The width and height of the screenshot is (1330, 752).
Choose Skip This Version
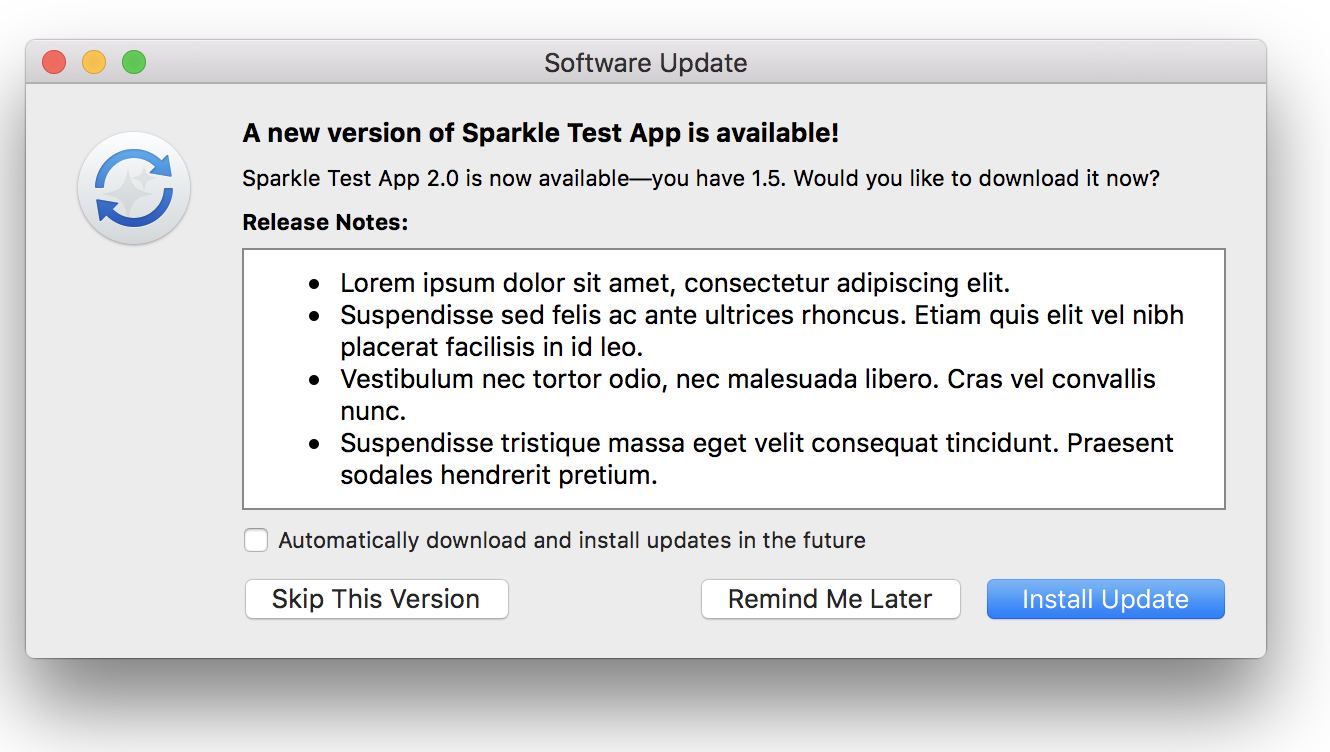click(x=377, y=599)
